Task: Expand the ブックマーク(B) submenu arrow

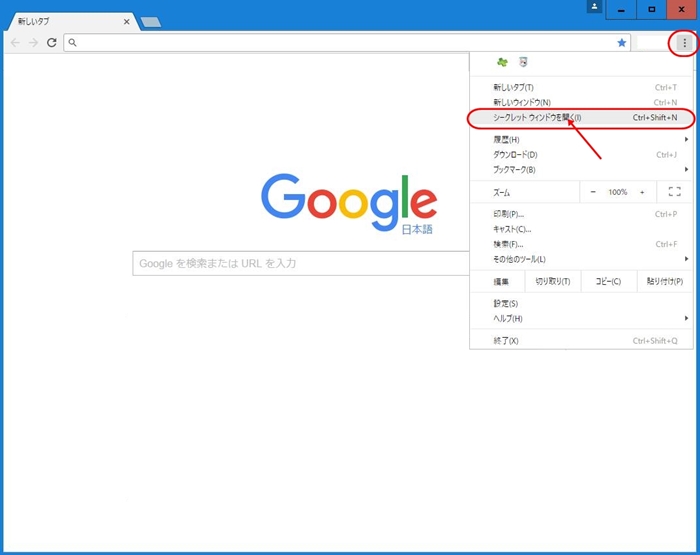Action: coord(686,169)
